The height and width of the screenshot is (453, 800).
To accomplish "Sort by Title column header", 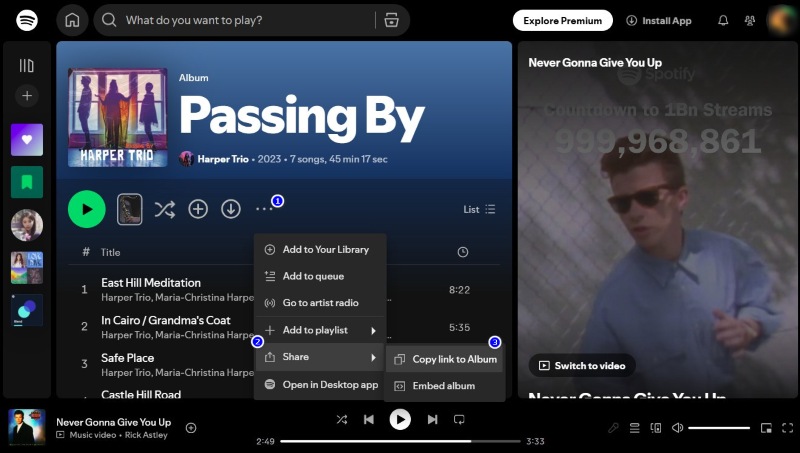I will coord(110,252).
